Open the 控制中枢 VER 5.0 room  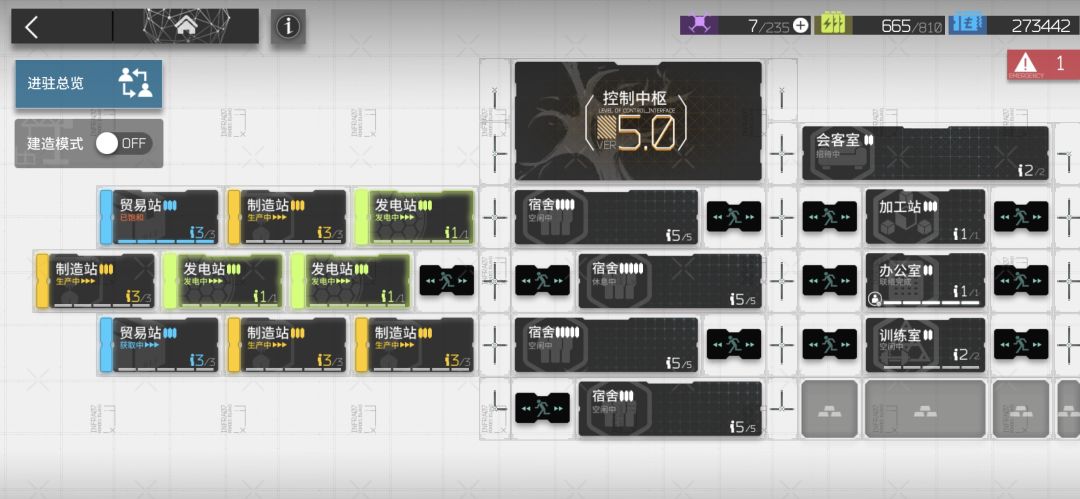(638, 121)
